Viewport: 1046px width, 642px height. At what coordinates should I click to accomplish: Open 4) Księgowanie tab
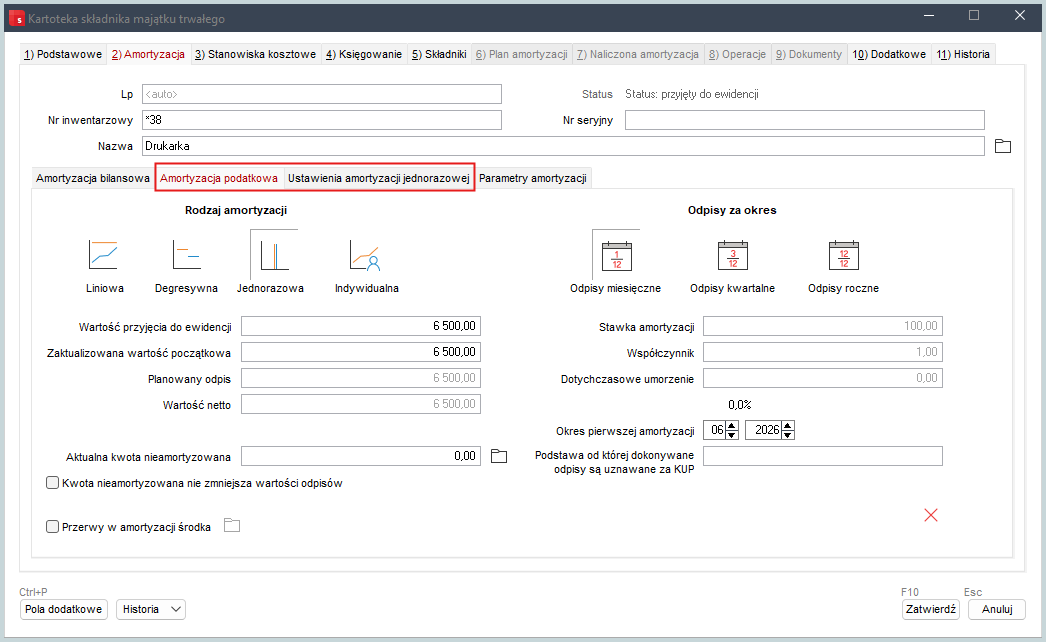click(364, 54)
